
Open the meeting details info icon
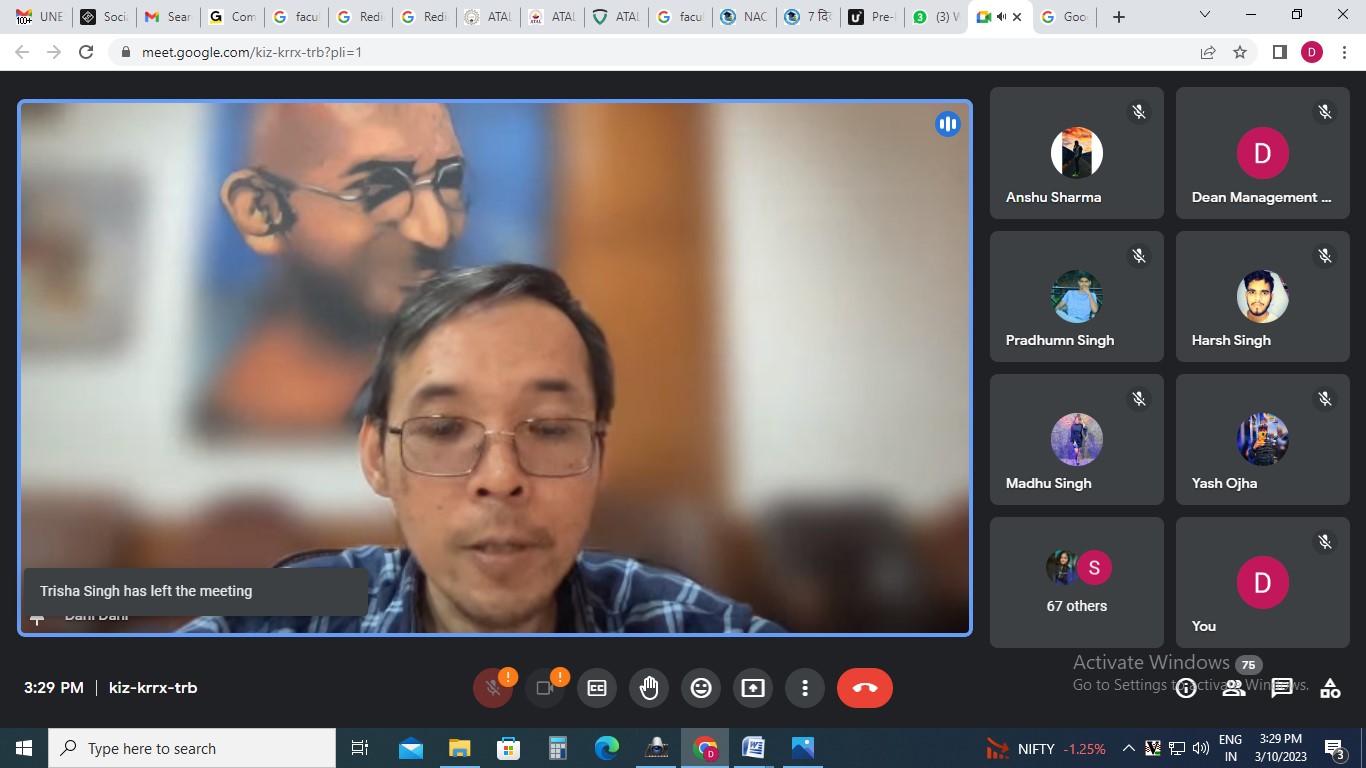pyautogui.click(x=1186, y=688)
